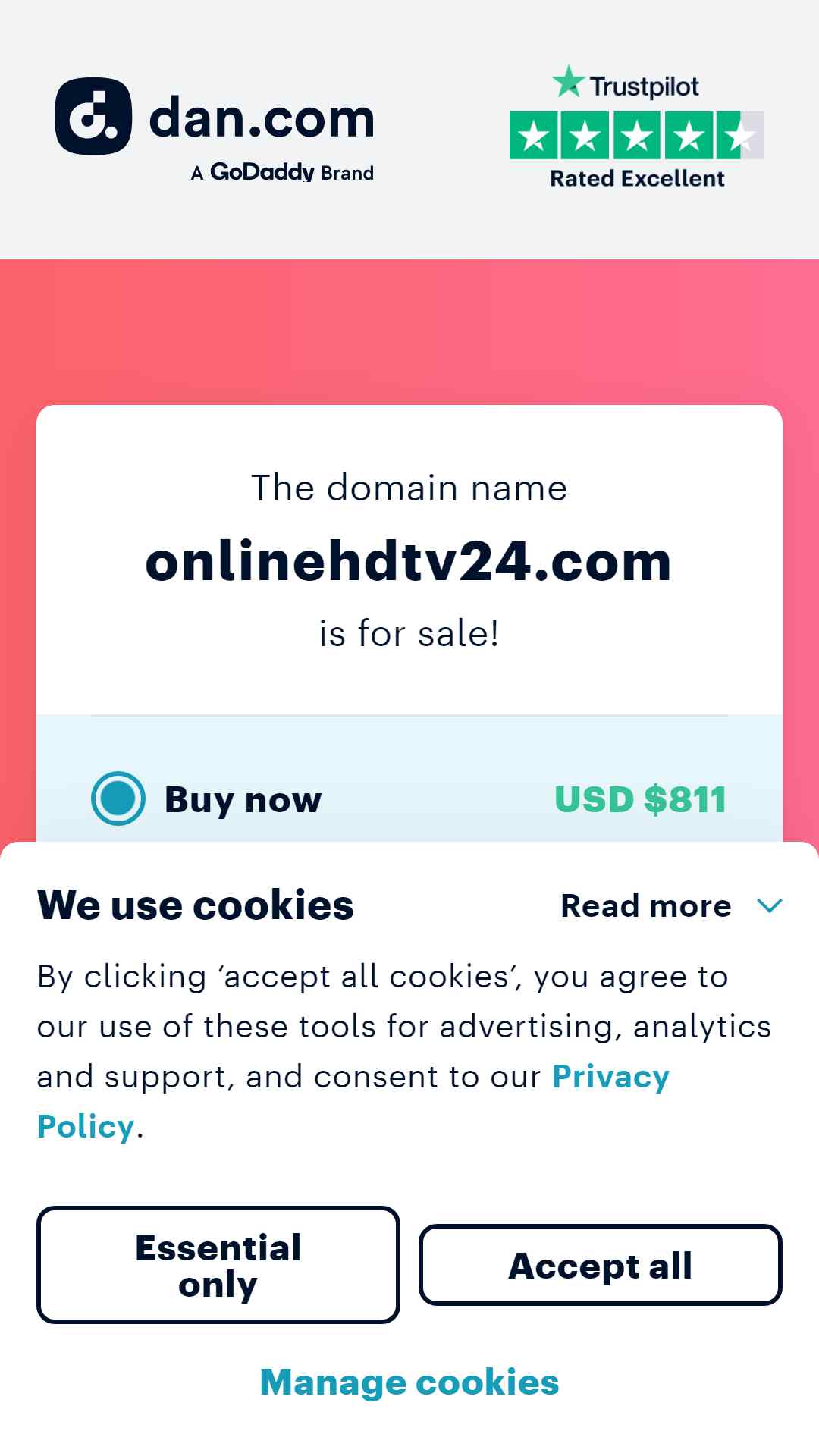Click the GoDaddy Brand logo

pos(282,172)
